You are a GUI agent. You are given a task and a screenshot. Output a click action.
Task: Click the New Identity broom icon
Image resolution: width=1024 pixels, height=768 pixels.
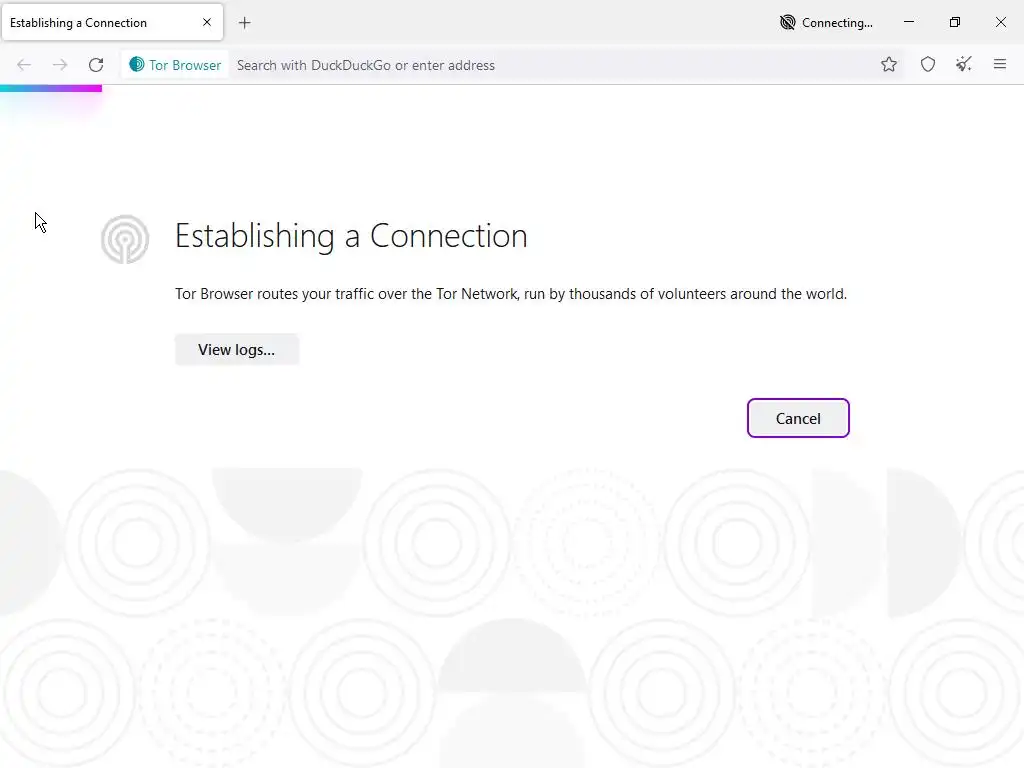pyautogui.click(x=964, y=64)
